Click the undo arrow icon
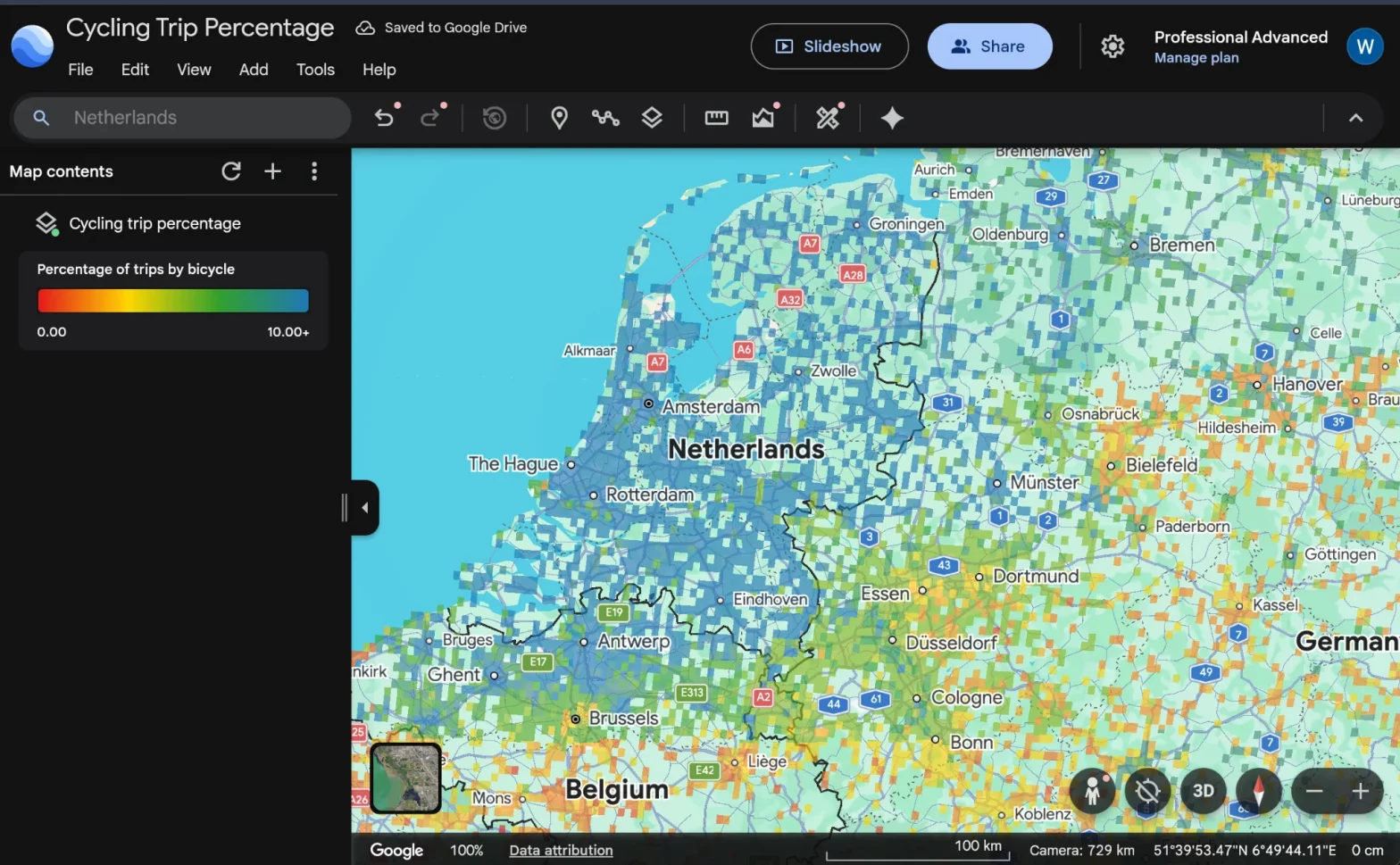1400x865 pixels. (x=384, y=118)
